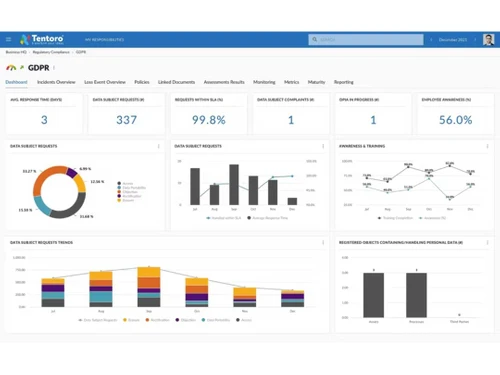Toggle Handled within SLA legend item

[224, 218]
